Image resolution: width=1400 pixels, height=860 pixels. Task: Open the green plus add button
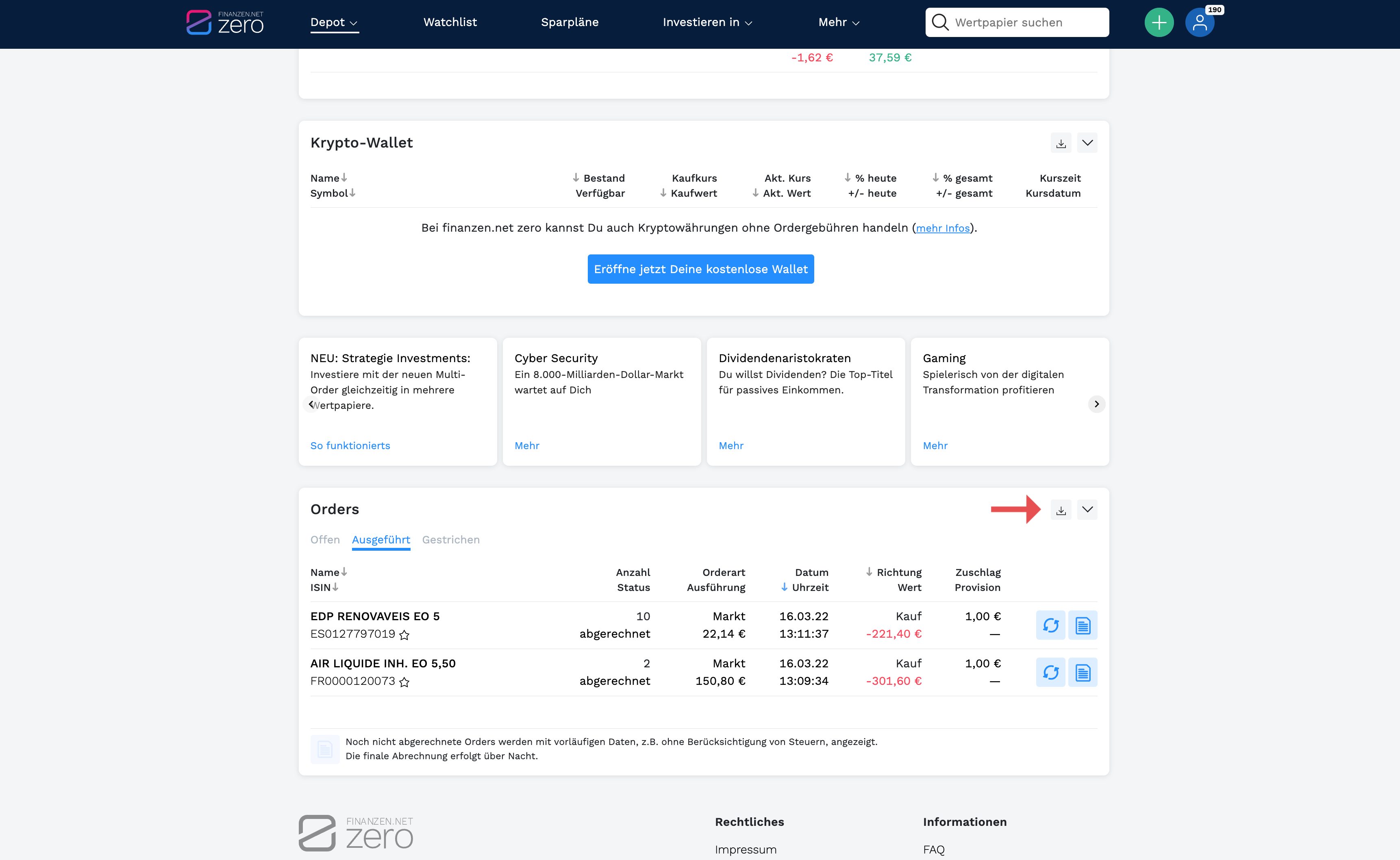coord(1159,23)
